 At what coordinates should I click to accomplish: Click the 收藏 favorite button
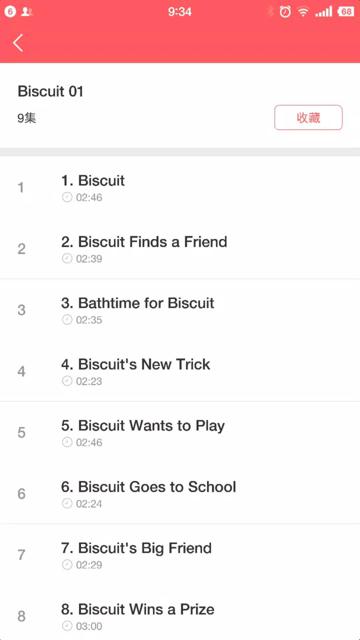click(x=308, y=118)
